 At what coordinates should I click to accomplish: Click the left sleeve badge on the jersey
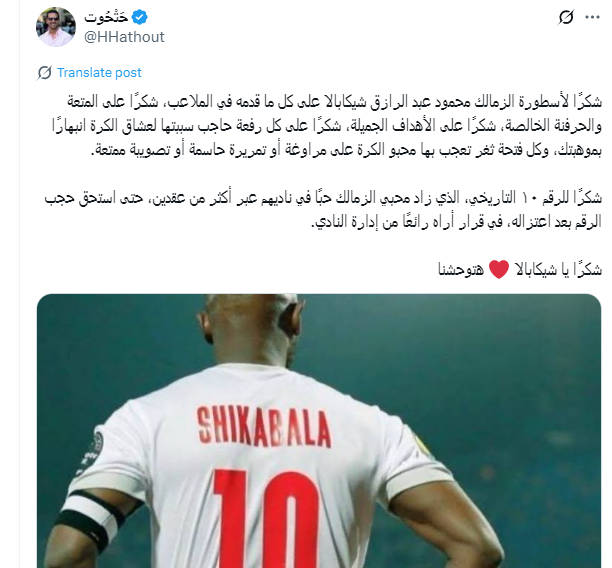[93, 453]
